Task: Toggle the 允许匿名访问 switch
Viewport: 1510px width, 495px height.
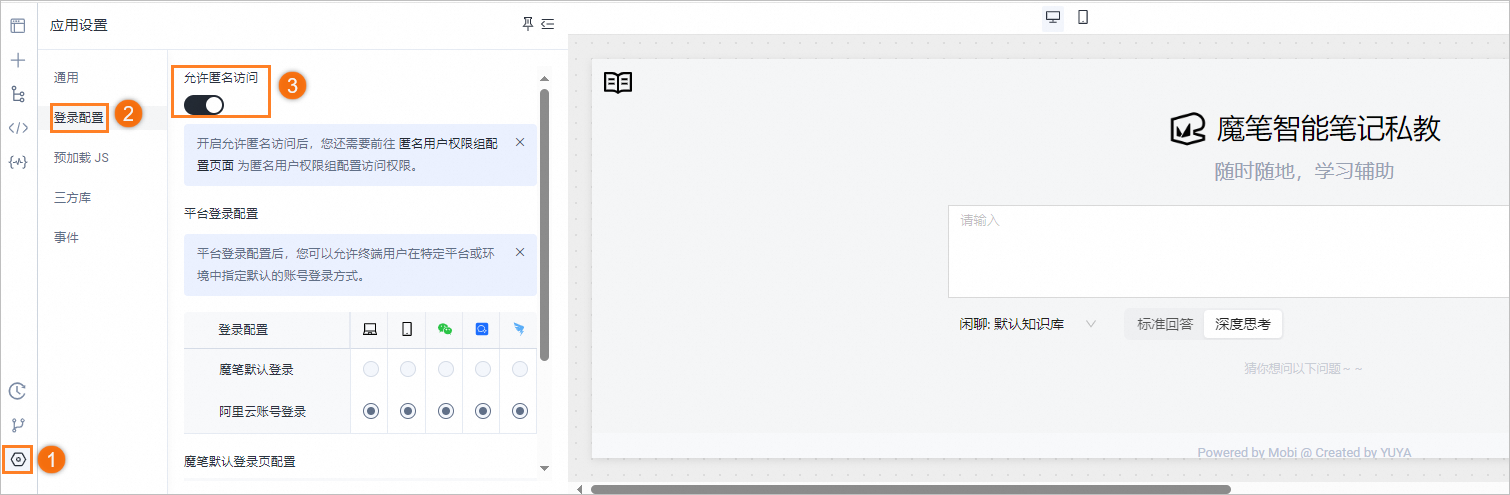Action: click(x=204, y=104)
